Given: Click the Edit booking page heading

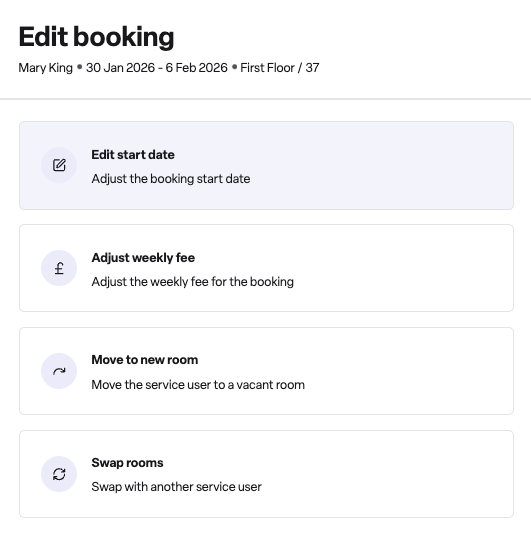Looking at the screenshot, I should pyautogui.click(x=96, y=37).
